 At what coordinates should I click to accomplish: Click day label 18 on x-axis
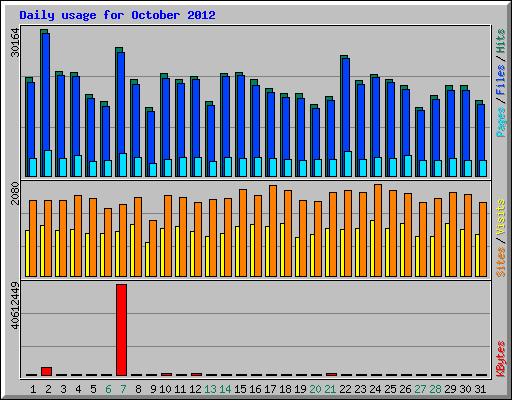(285, 389)
